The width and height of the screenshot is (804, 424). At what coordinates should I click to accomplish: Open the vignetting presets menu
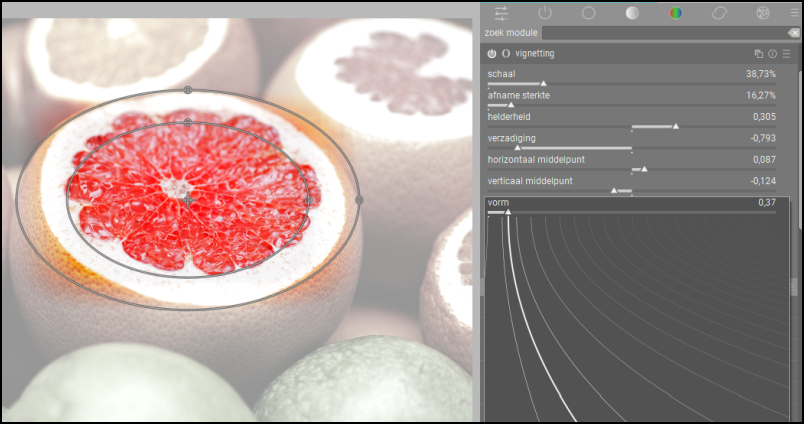(x=787, y=54)
